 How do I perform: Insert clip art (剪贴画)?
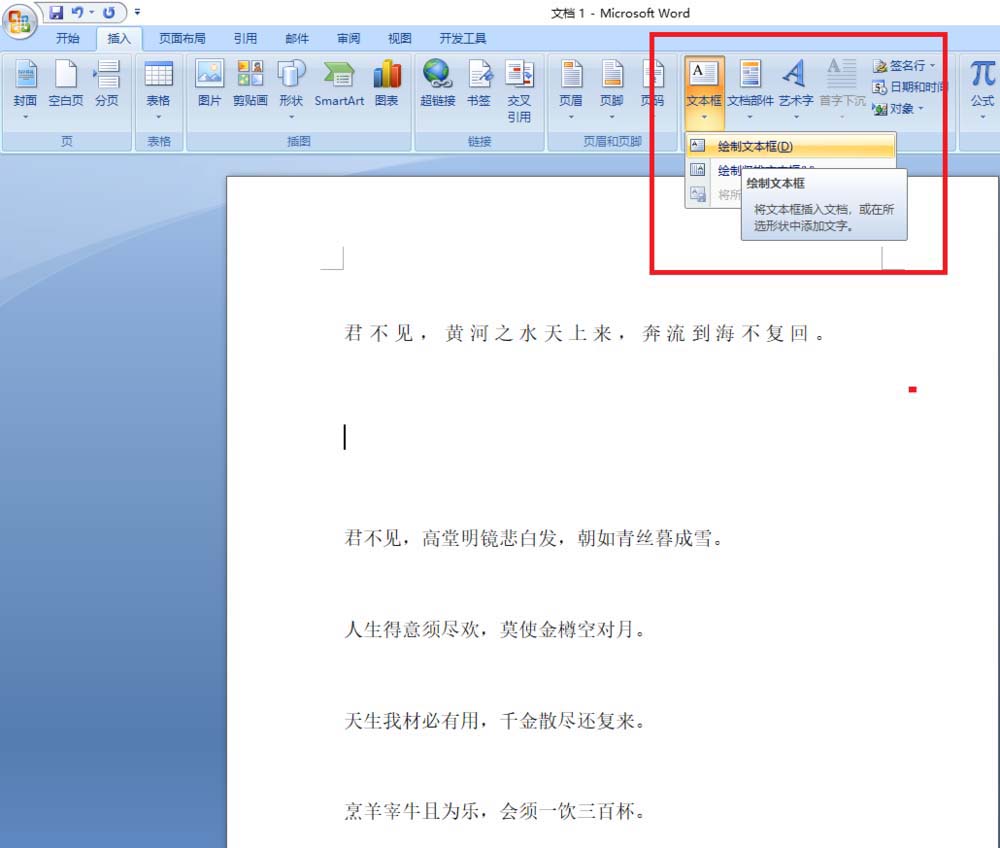click(250, 83)
